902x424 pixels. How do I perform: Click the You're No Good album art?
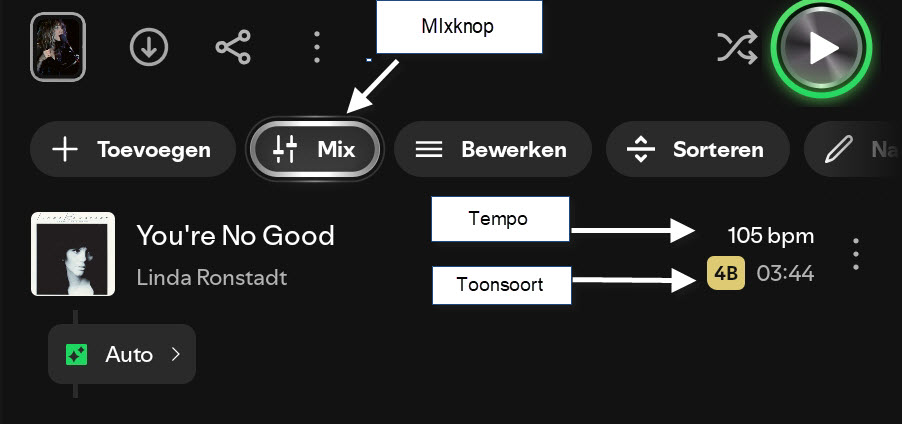pos(73,253)
